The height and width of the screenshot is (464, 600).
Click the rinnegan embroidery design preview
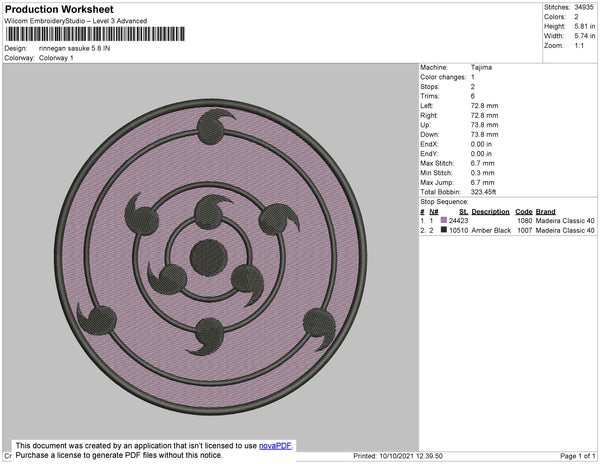[x=210, y=257]
